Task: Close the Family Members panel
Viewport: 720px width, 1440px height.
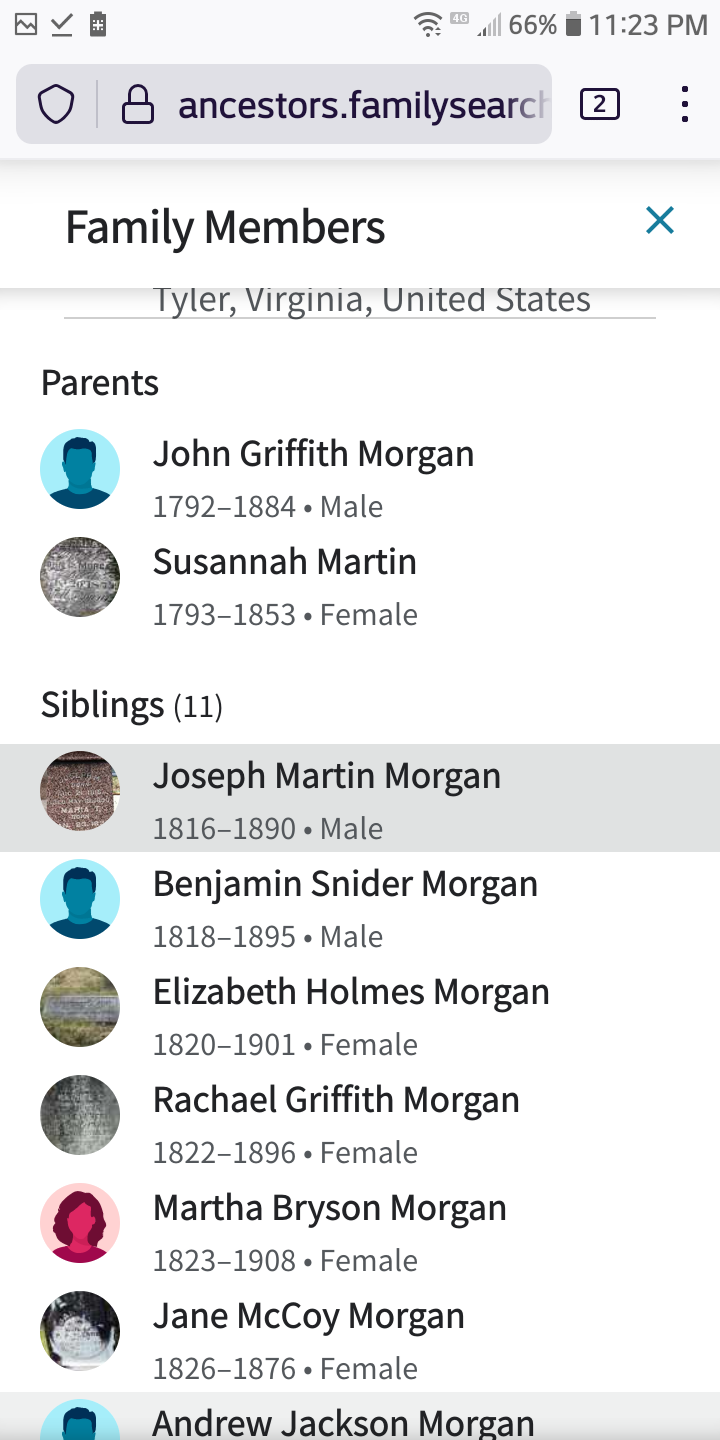Action: point(660,220)
